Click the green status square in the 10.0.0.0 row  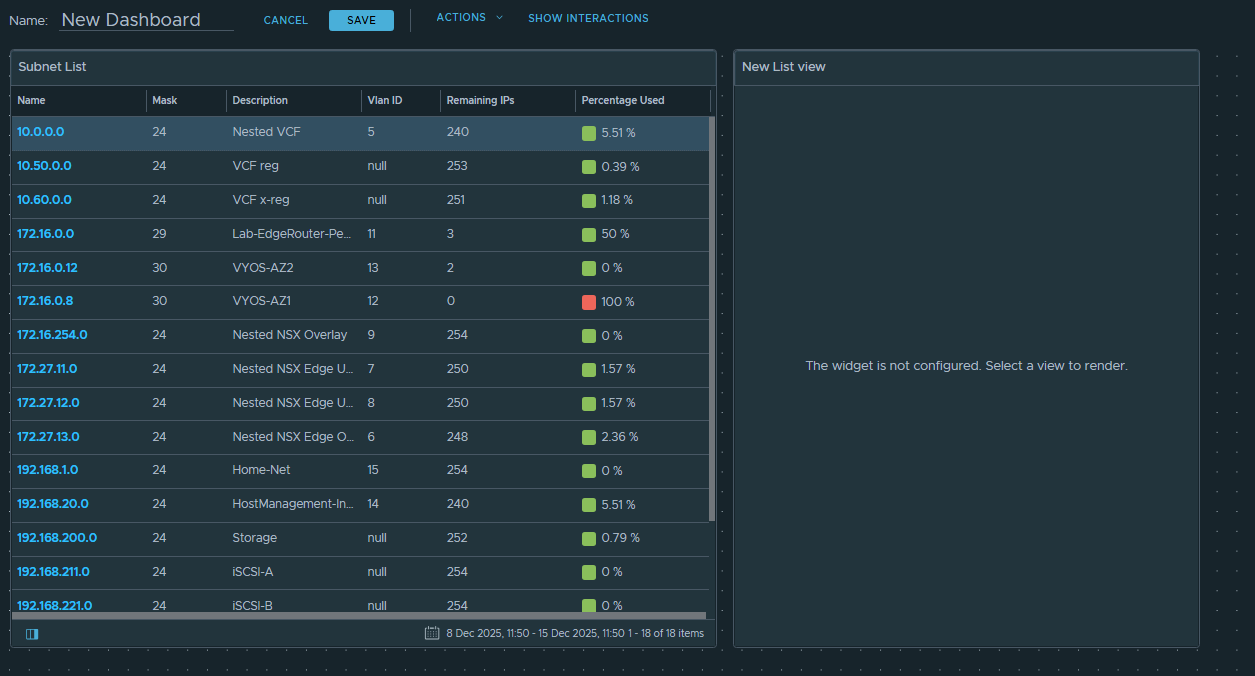pos(589,133)
